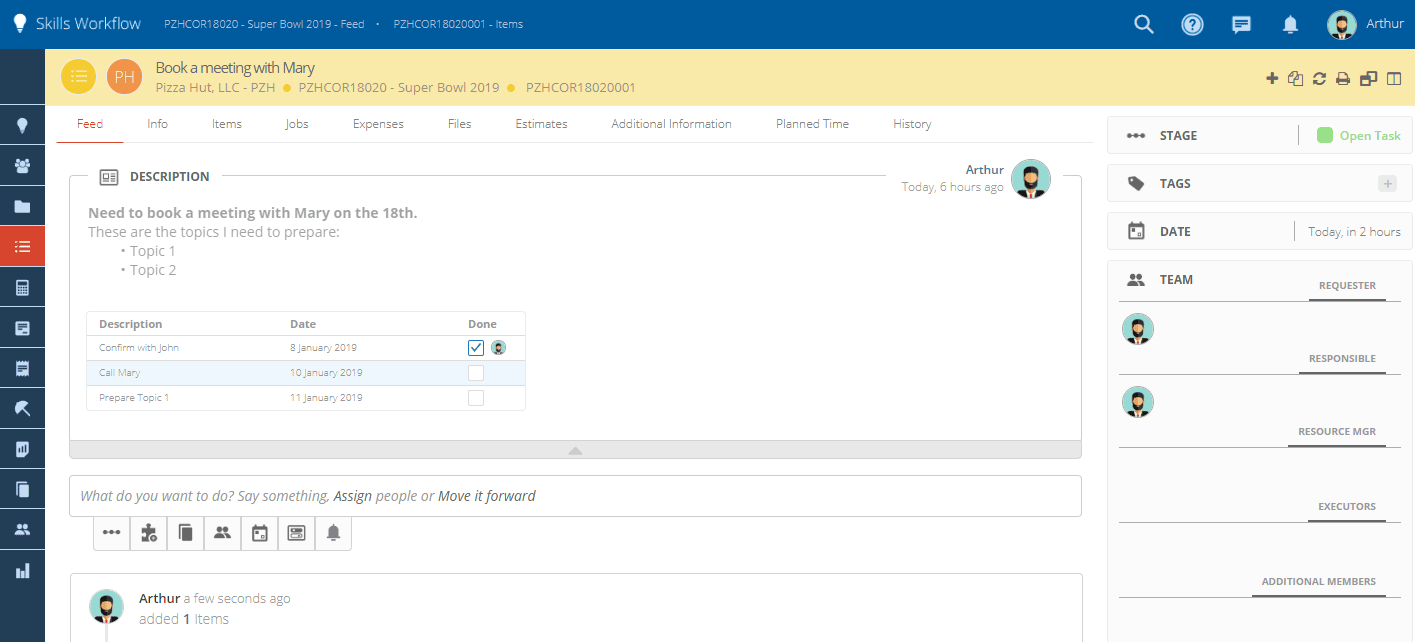Collapse the description panel with the arrow
This screenshot has height=642, width=1415.
click(x=575, y=450)
